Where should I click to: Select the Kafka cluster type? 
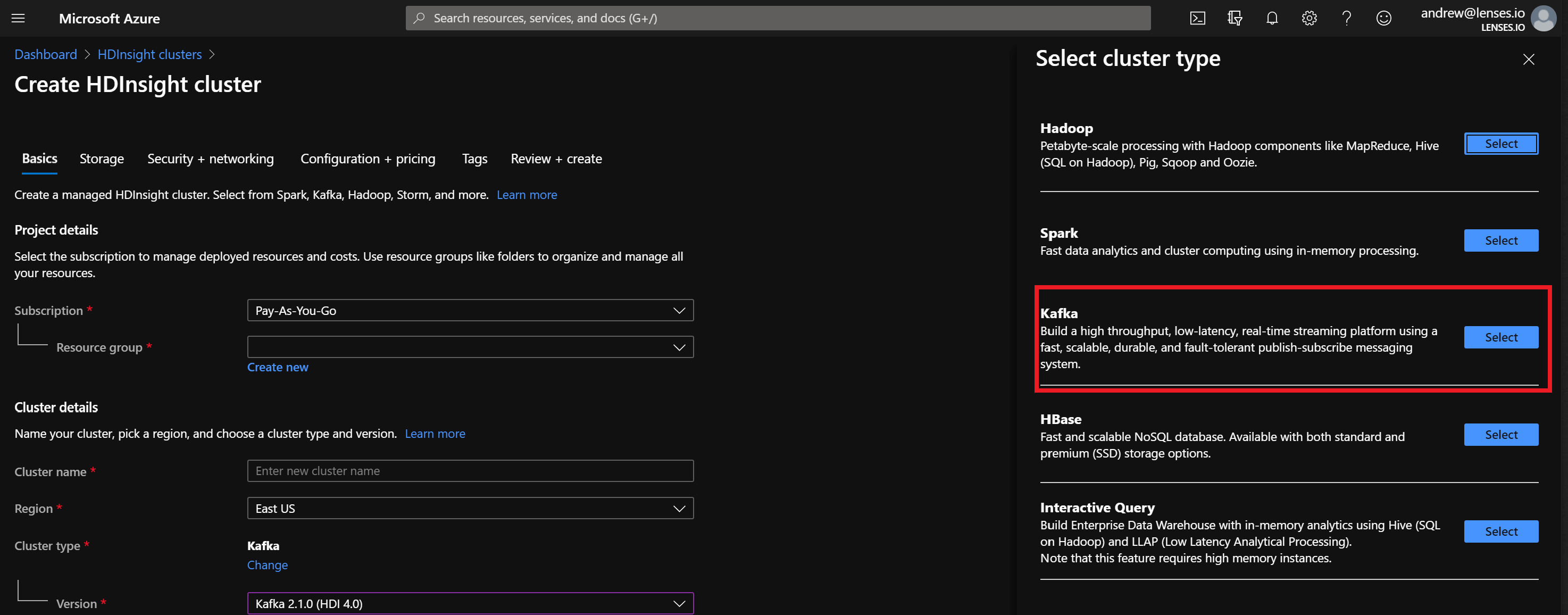coord(1500,337)
